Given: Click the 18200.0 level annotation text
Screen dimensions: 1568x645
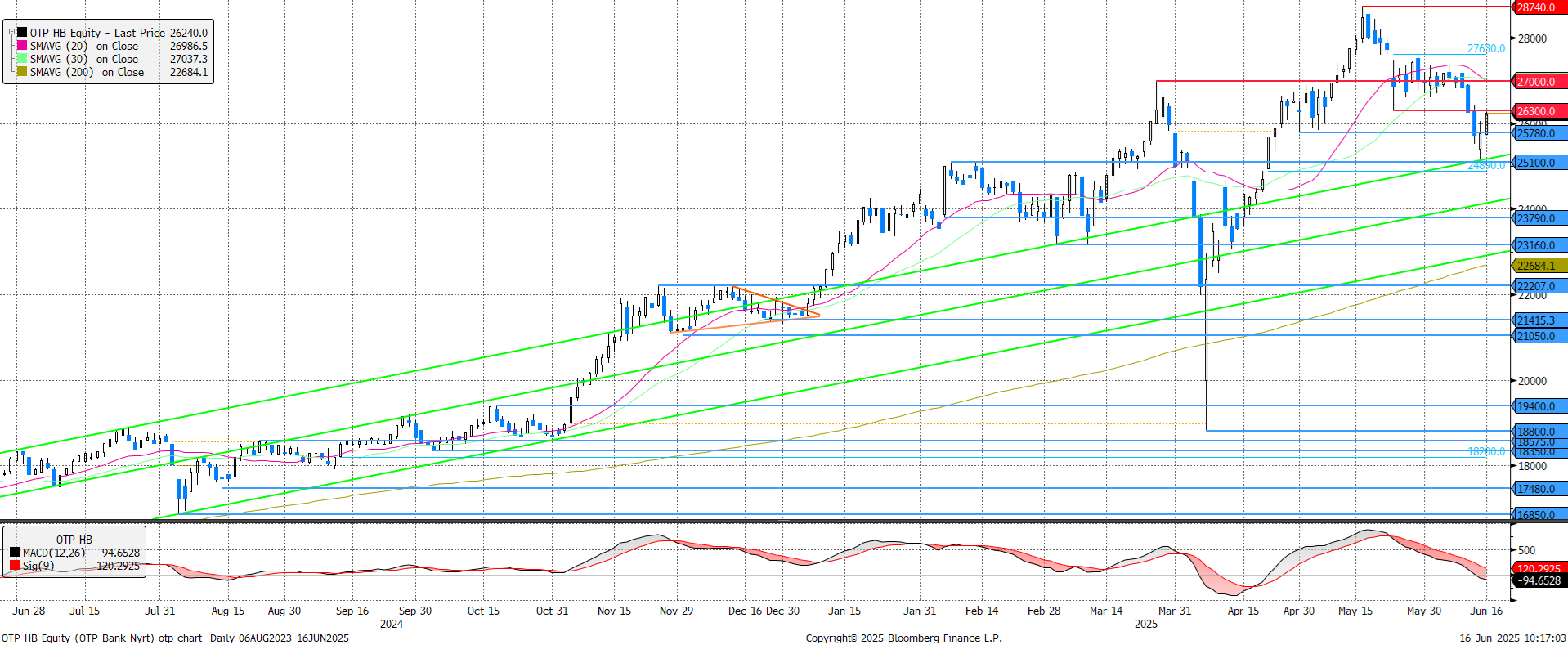Looking at the screenshot, I should click(x=1485, y=451).
